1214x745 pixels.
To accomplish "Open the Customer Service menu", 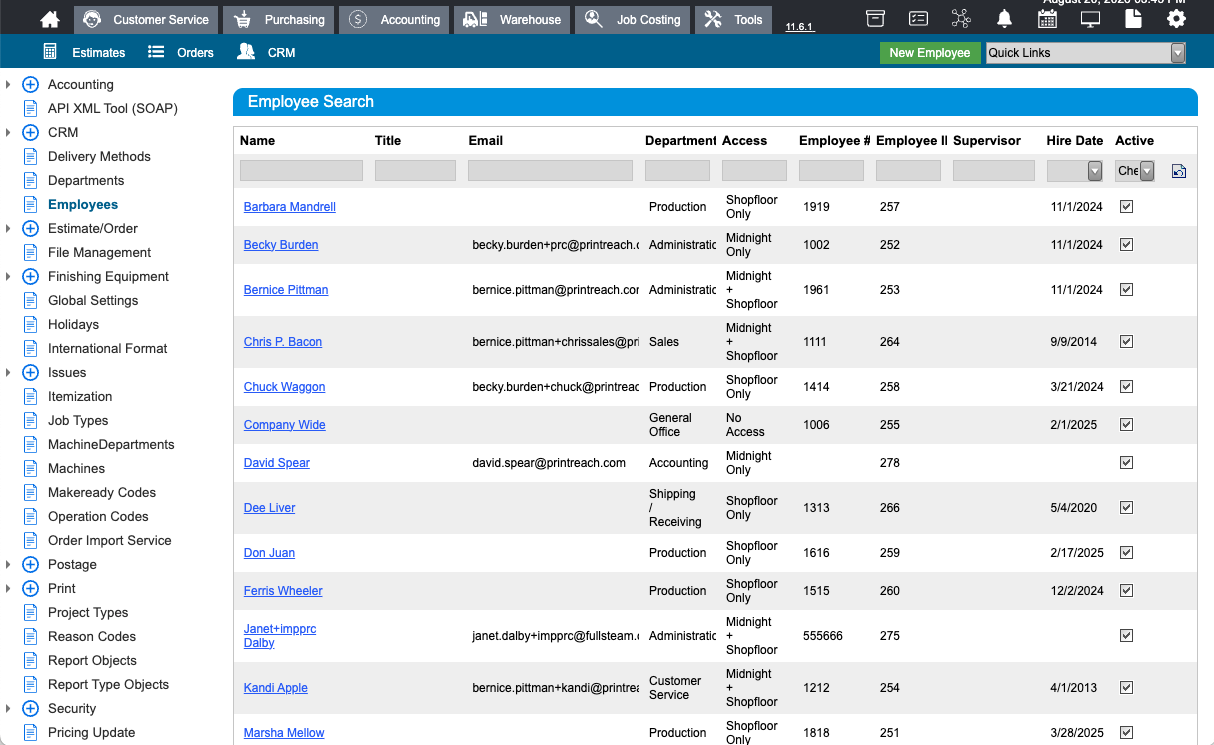I will tap(145, 19).
